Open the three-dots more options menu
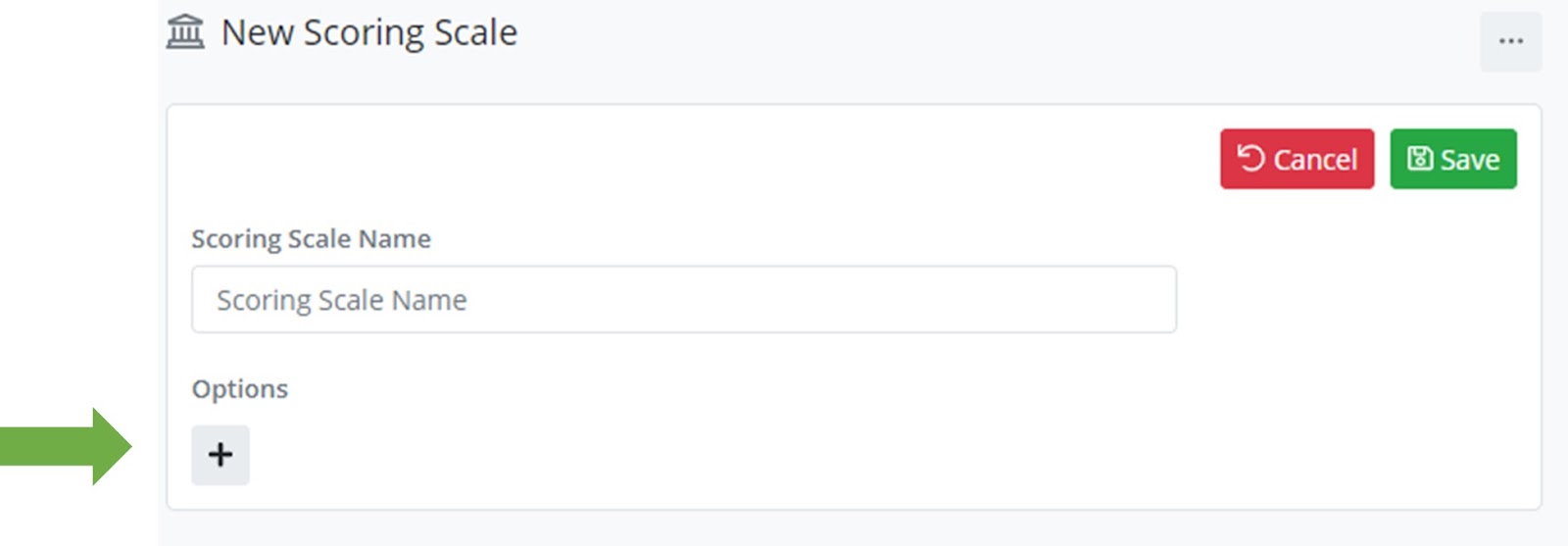This screenshot has height=546, width=1568. click(1510, 41)
